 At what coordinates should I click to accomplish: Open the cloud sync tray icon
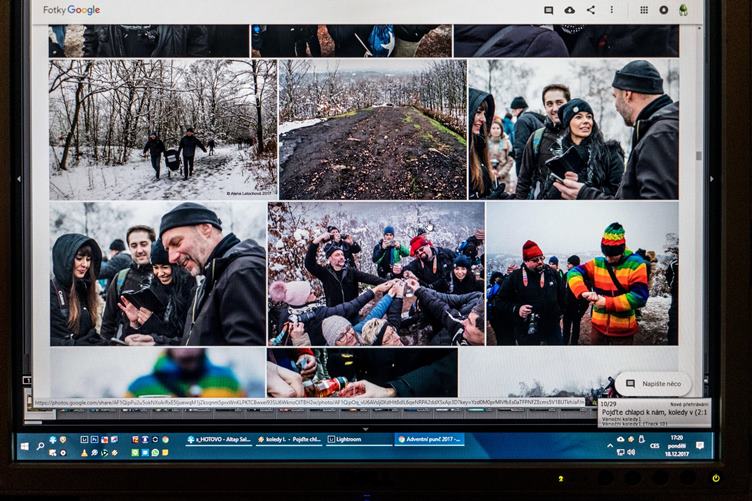click(621, 439)
